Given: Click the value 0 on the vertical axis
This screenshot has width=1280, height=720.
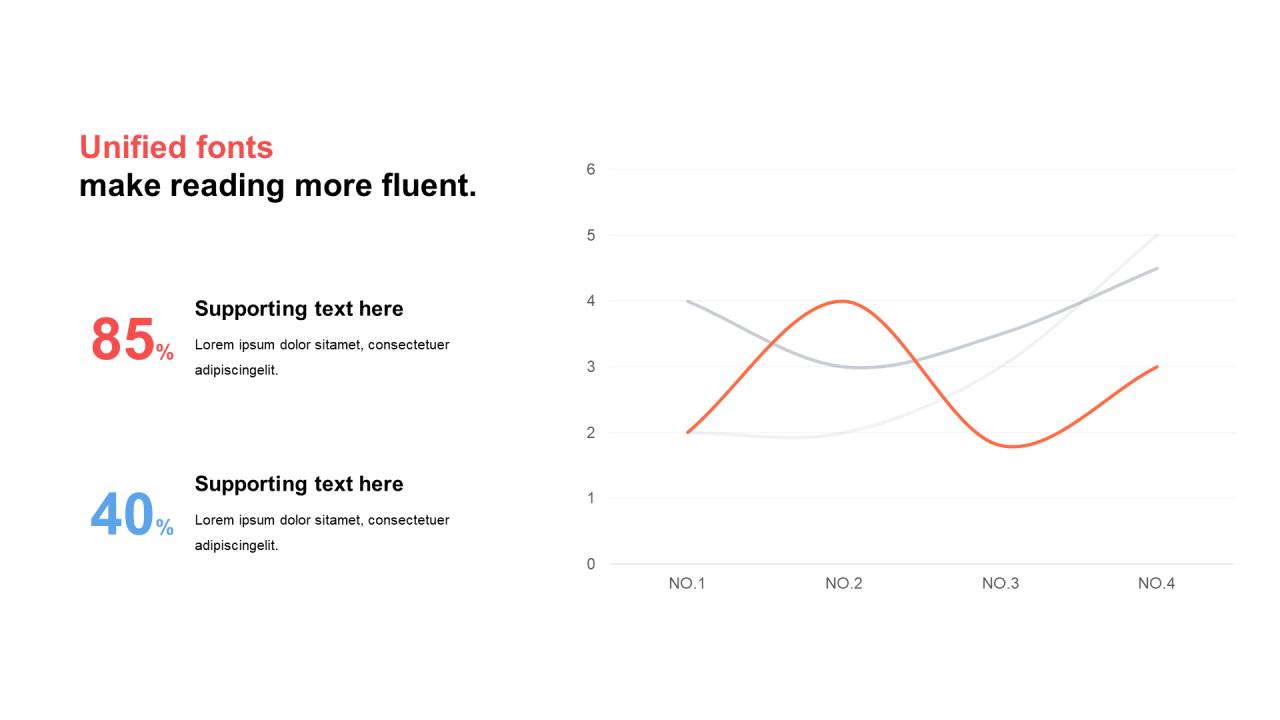Looking at the screenshot, I should click(591, 564).
